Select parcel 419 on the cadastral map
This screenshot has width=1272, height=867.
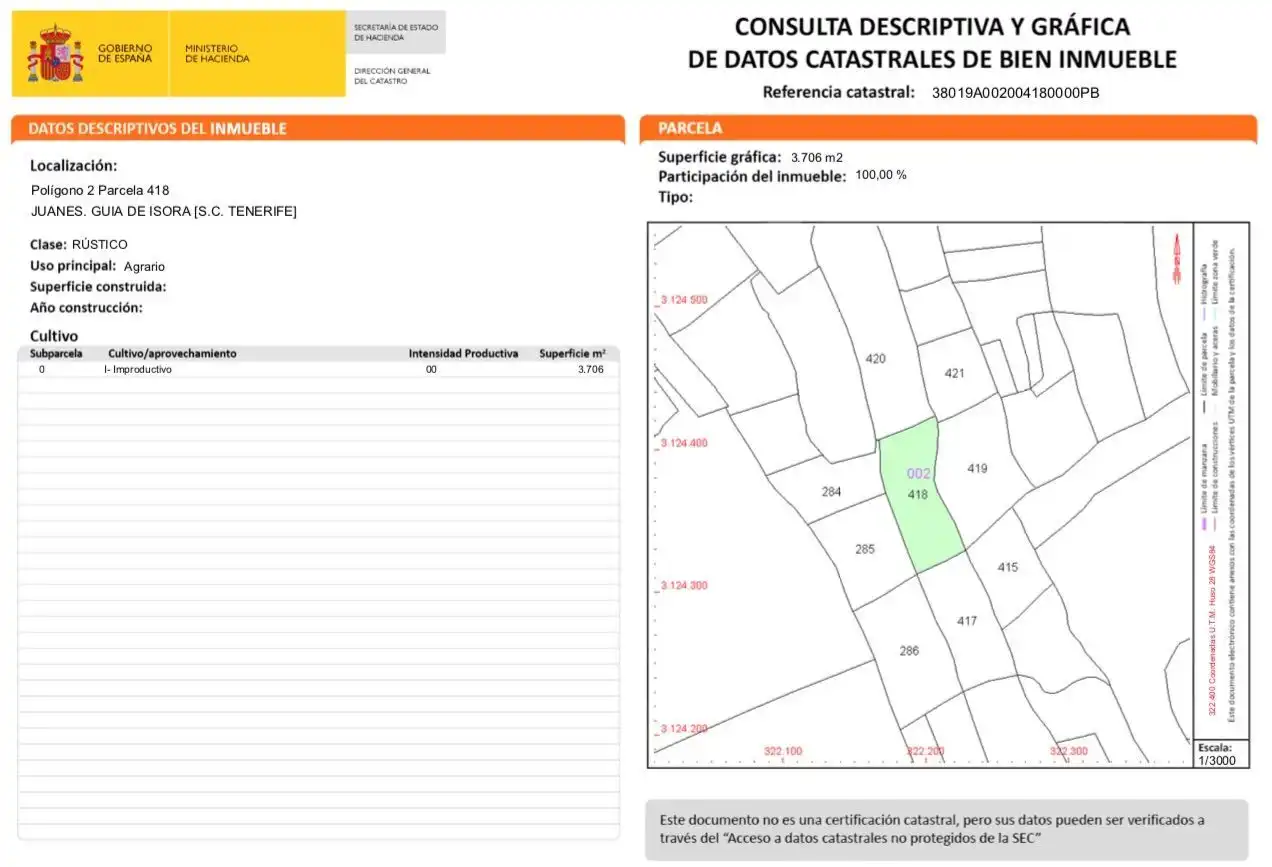coord(978,468)
